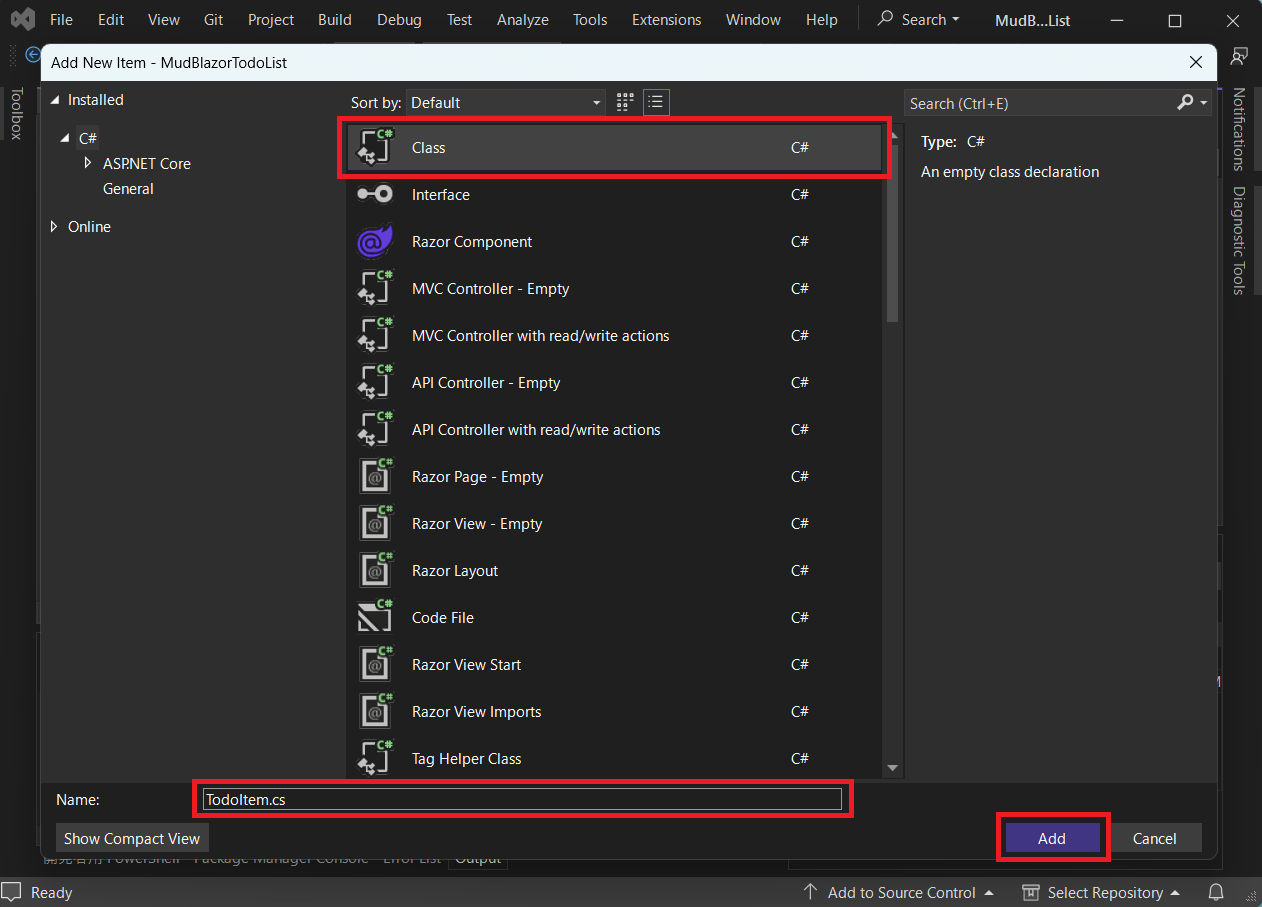Click the search magnifier icon
This screenshot has width=1262, height=907.
[x=1185, y=103]
